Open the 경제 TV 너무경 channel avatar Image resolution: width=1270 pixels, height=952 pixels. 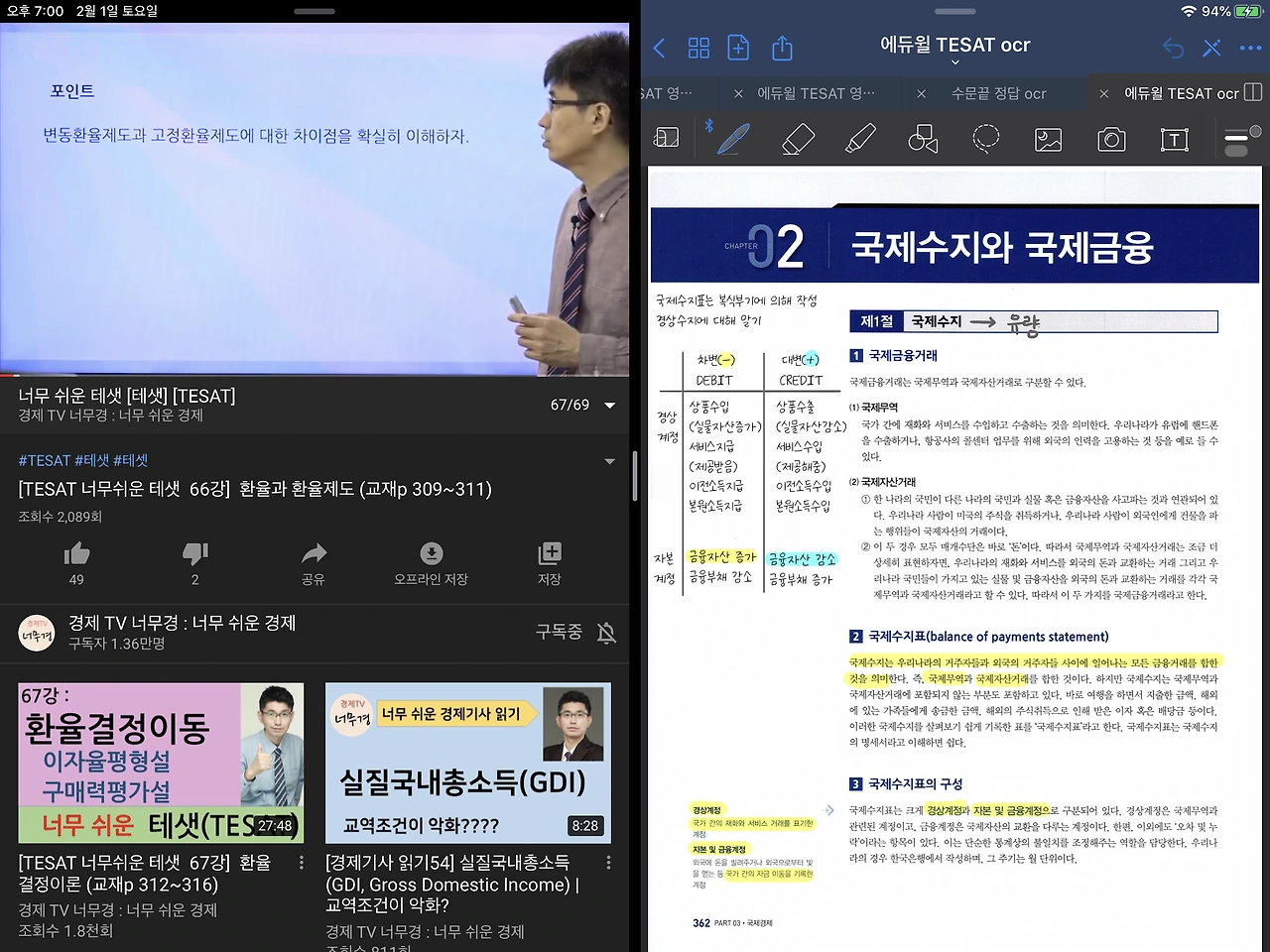point(37,633)
